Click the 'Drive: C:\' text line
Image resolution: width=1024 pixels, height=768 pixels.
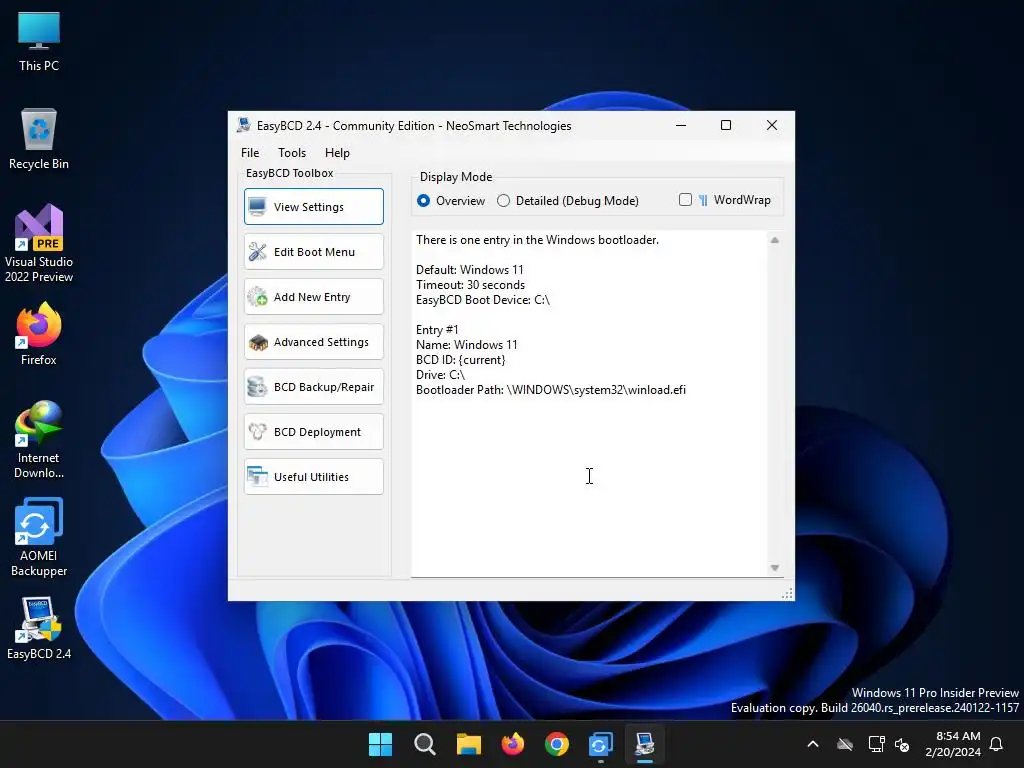pos(440,375)
